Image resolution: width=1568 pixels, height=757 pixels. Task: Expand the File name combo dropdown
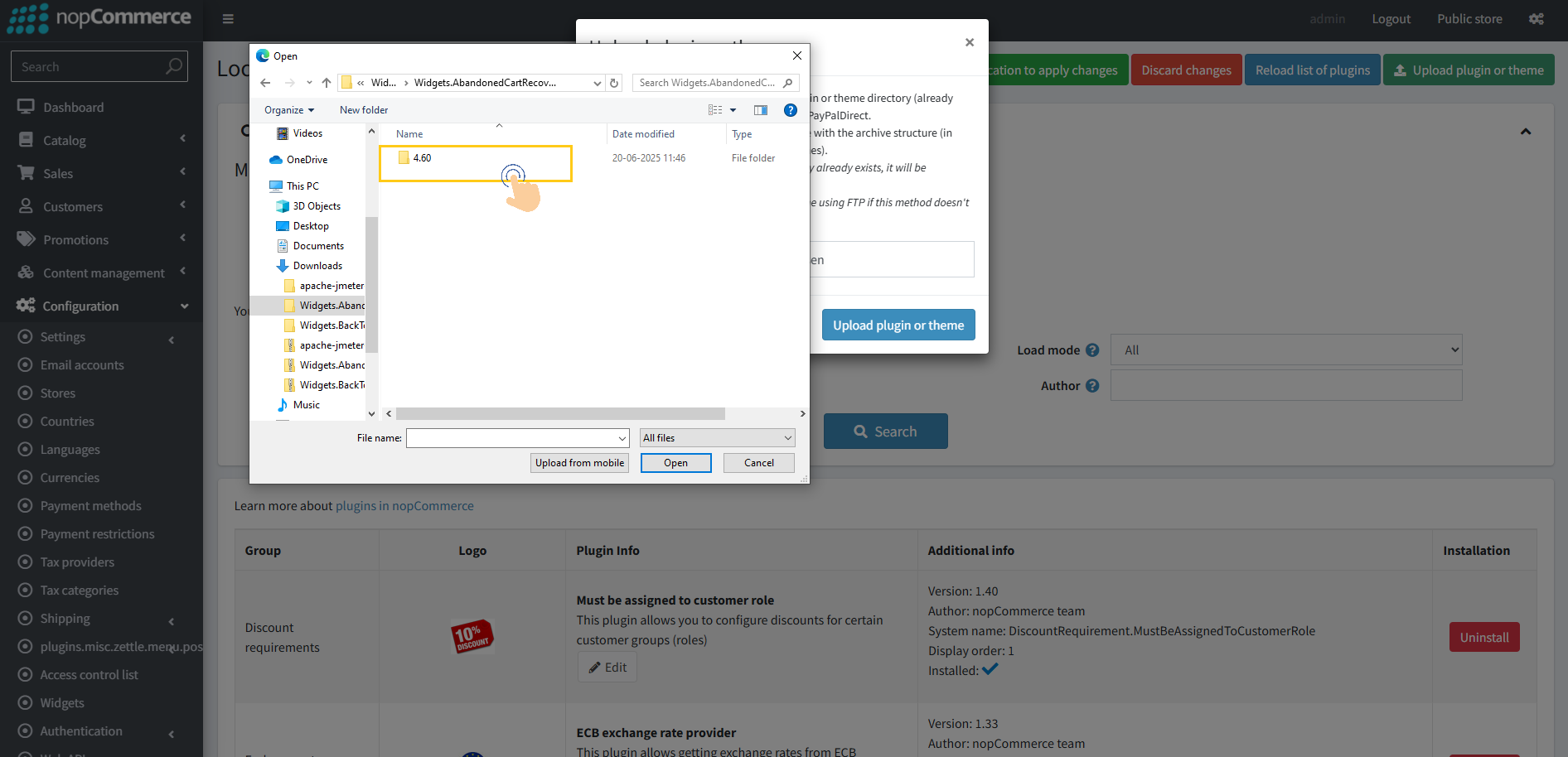point(622,438)
